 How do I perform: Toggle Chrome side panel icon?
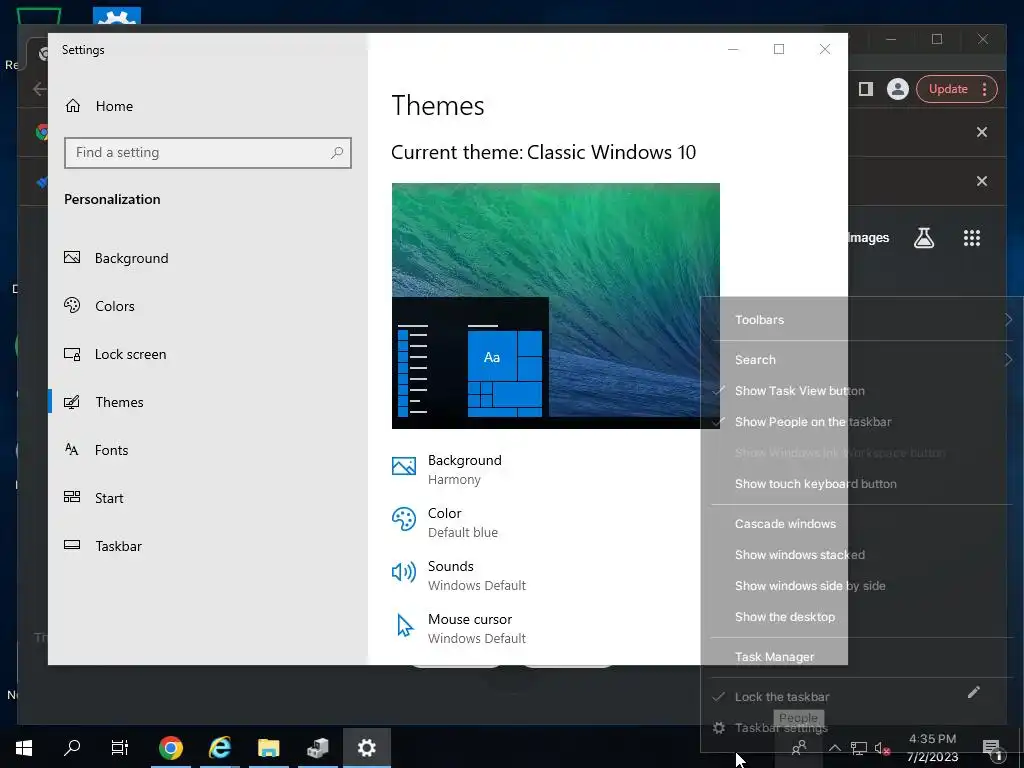click(x=866, y=89)
